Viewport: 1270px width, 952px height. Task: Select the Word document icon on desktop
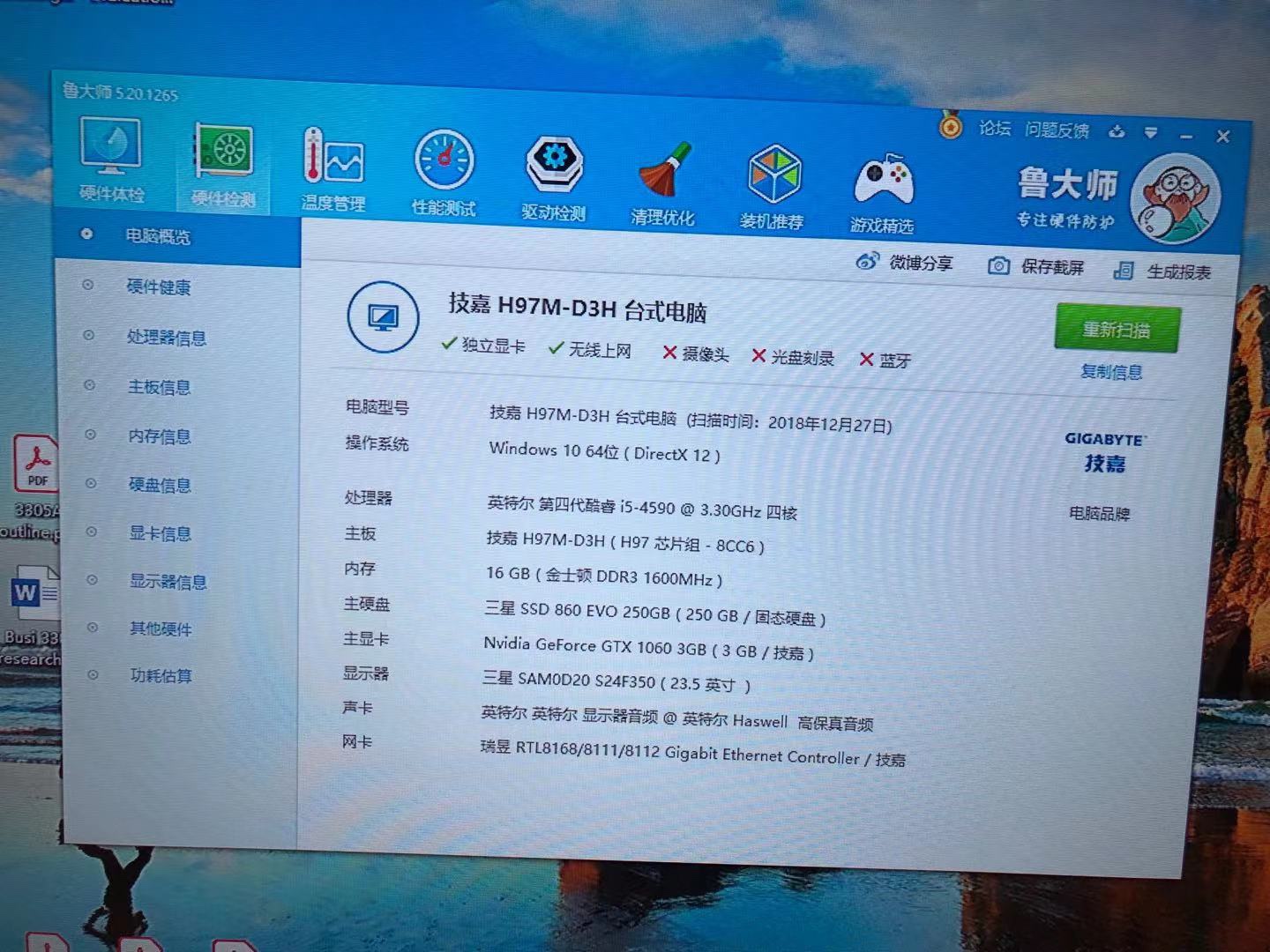point(34,592)
